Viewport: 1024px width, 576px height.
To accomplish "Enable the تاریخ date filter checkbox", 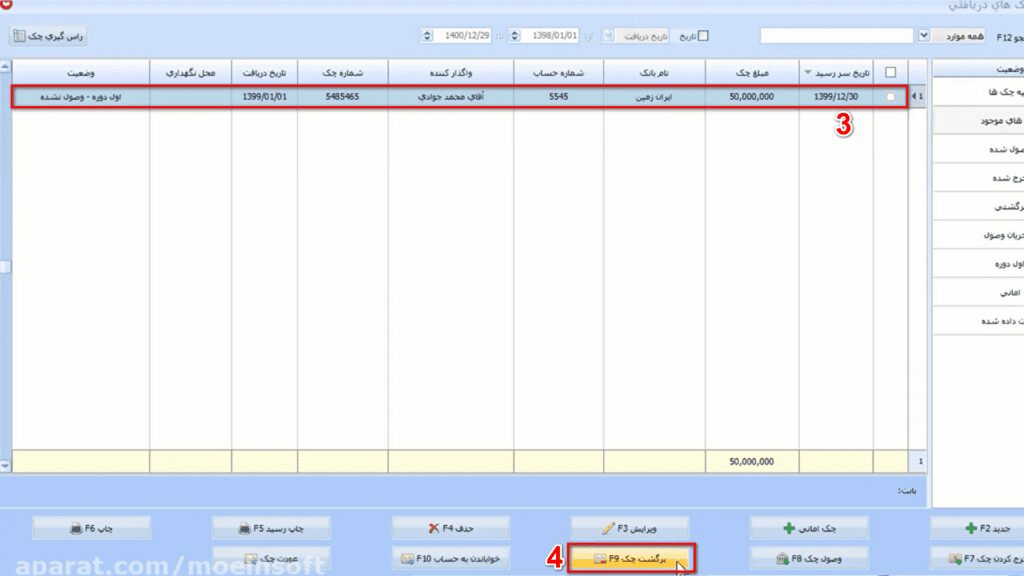I will [703, 36].
